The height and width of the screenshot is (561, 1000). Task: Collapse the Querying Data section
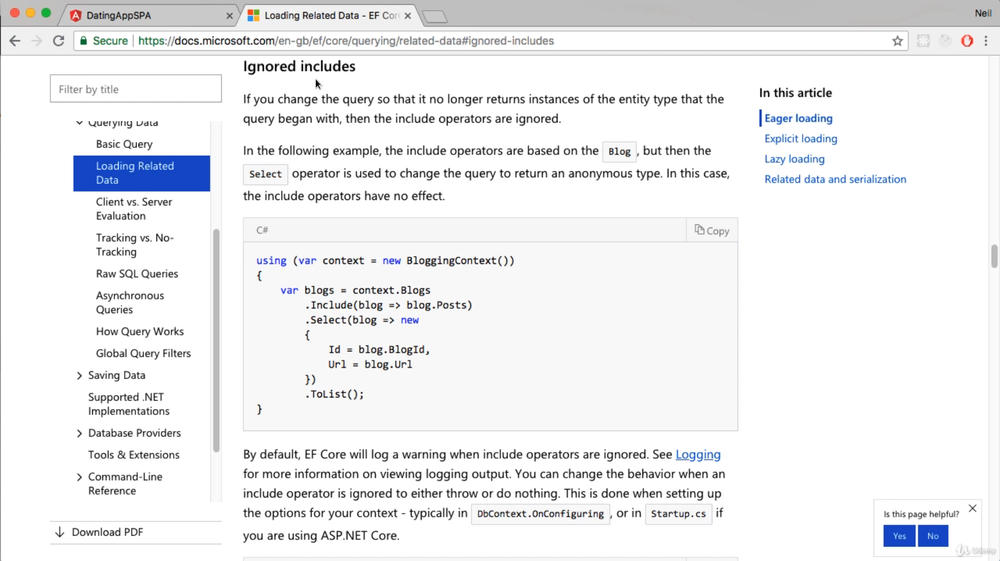pos(79,122)
